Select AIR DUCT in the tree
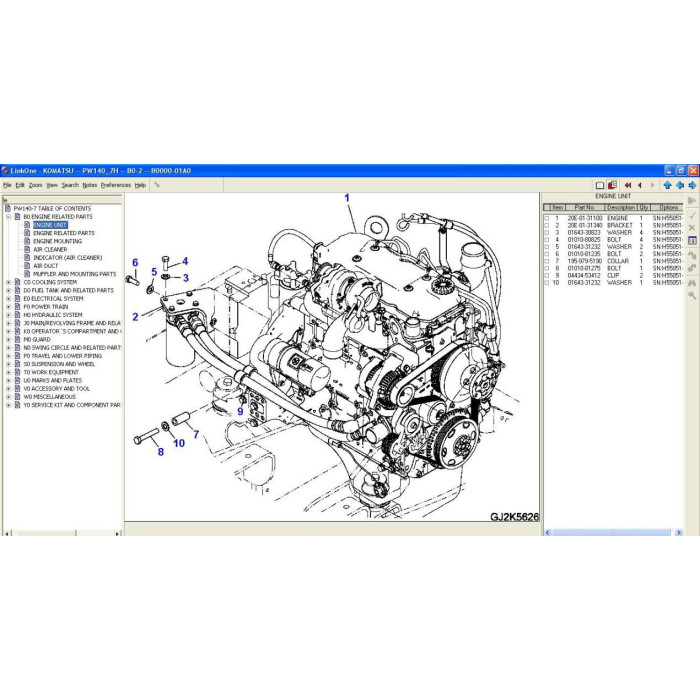The width and height of the screenshot is (700, 700). [46, 266]
